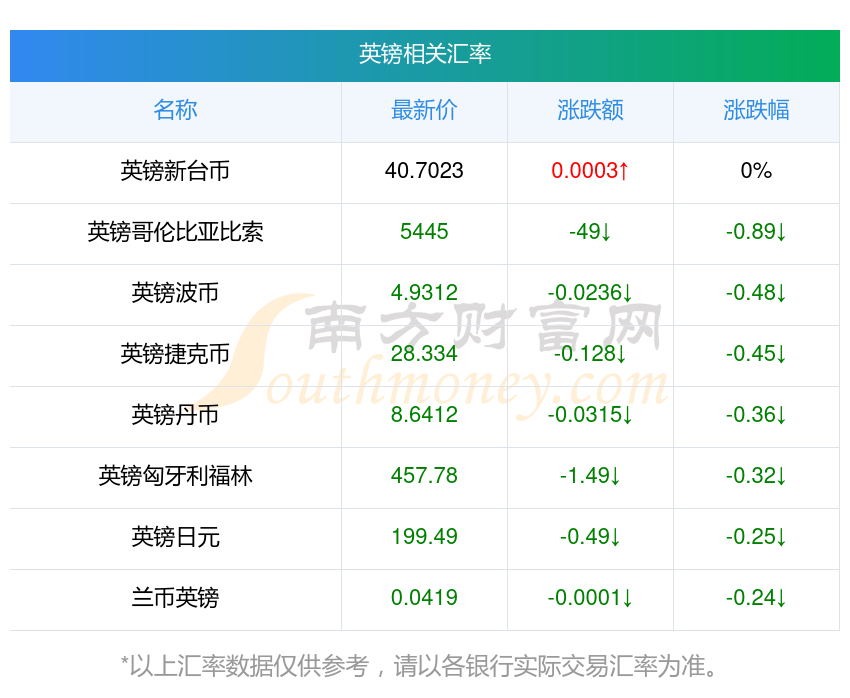Click the percentage -0.24↓
Screen dimensions: 850x698
click(756, 598)
